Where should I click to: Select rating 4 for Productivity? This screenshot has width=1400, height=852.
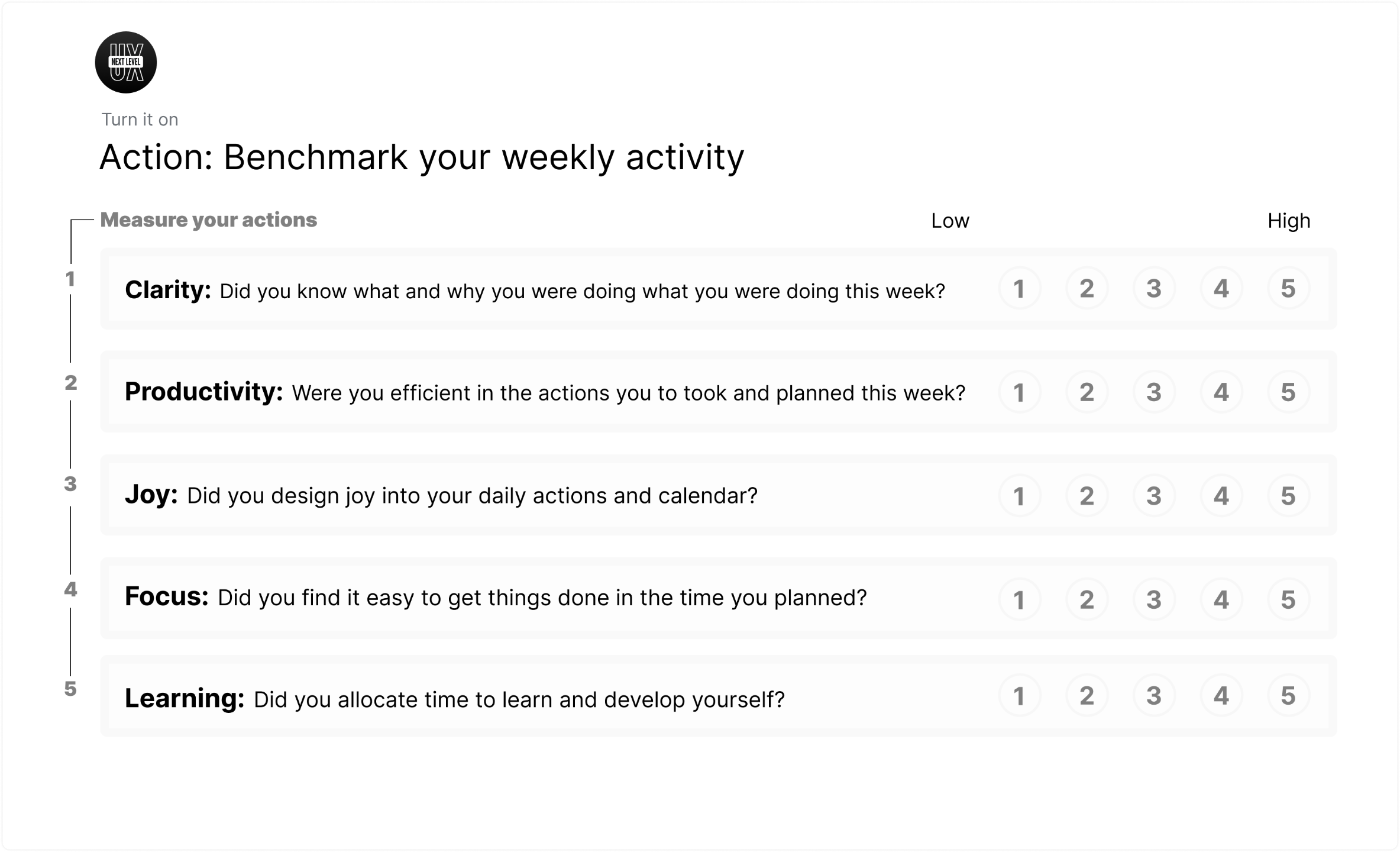point(1221,392)
